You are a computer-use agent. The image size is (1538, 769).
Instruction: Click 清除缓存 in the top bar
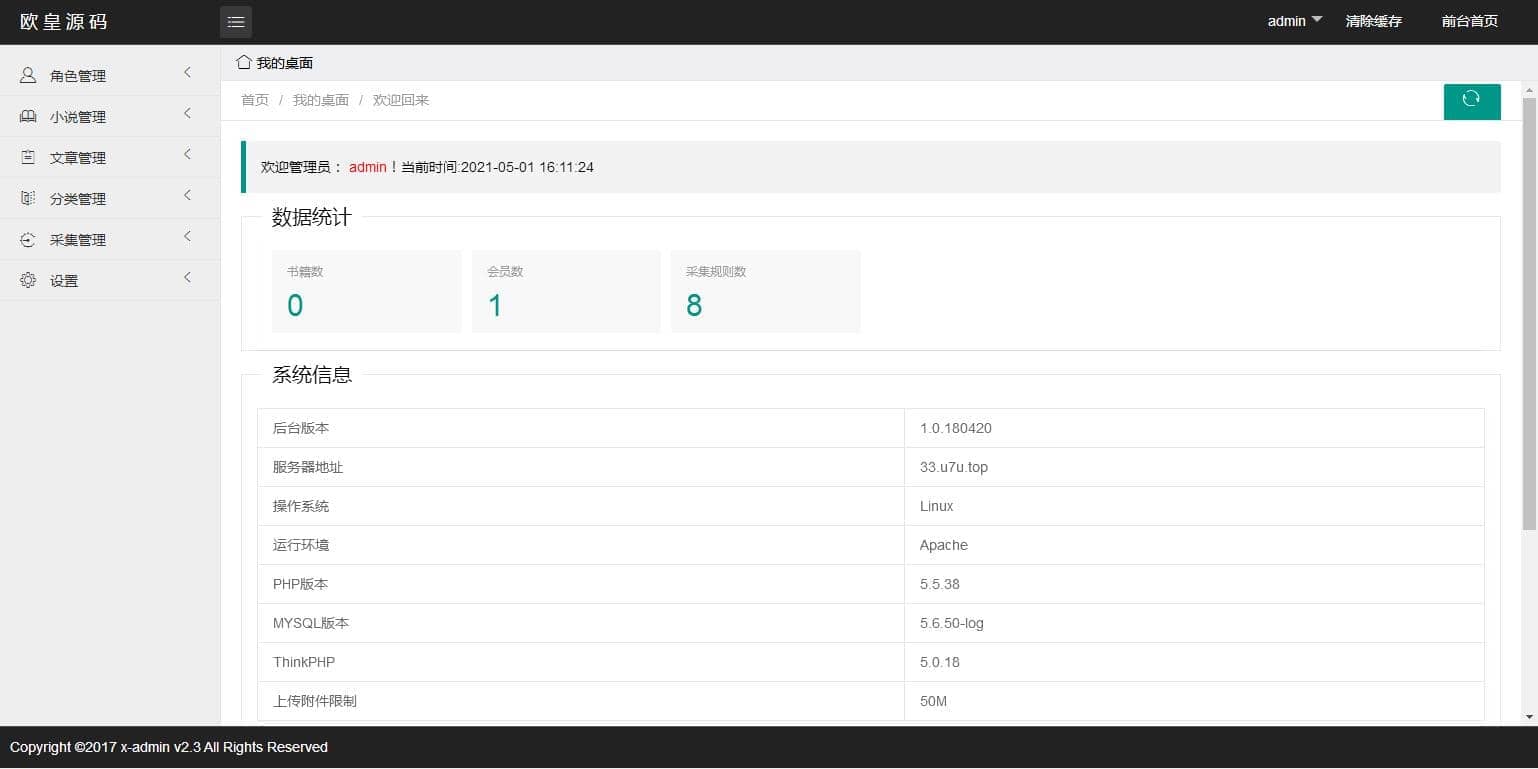tap(1373, 21)
